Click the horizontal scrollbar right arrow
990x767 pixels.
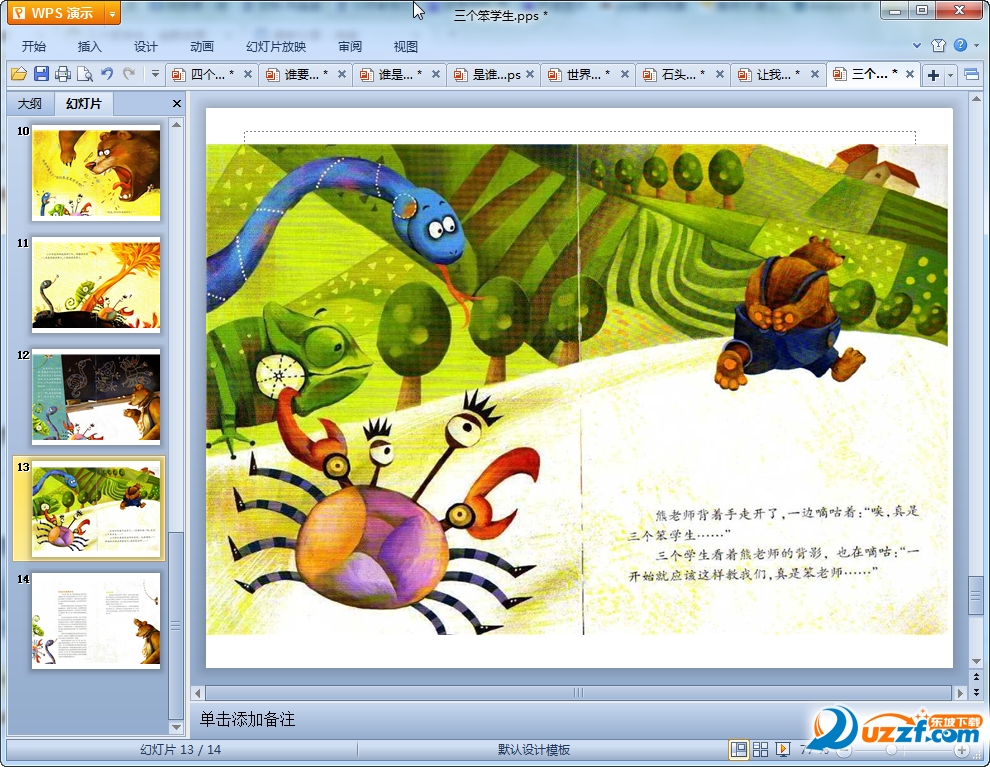tap(960, 693)
